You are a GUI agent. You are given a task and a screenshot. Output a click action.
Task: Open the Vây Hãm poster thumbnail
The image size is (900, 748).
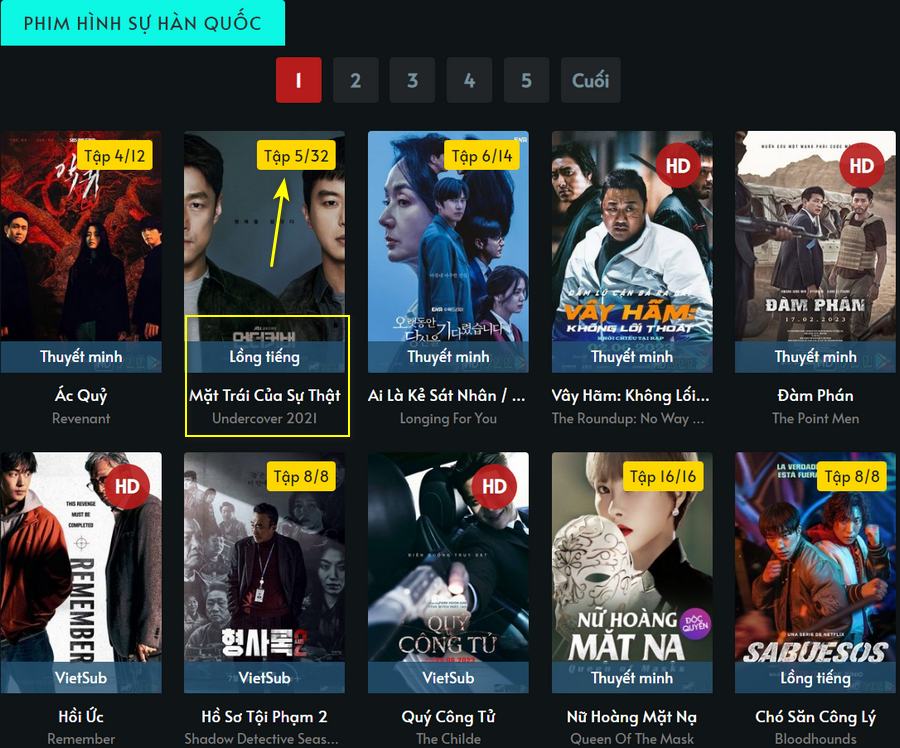coord(632,251)
